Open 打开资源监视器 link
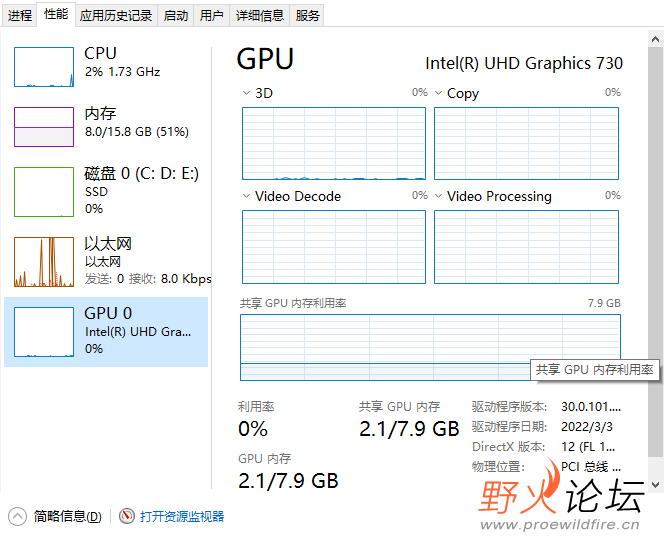Screen dimensions: 664x541 [x=182, y=516]
